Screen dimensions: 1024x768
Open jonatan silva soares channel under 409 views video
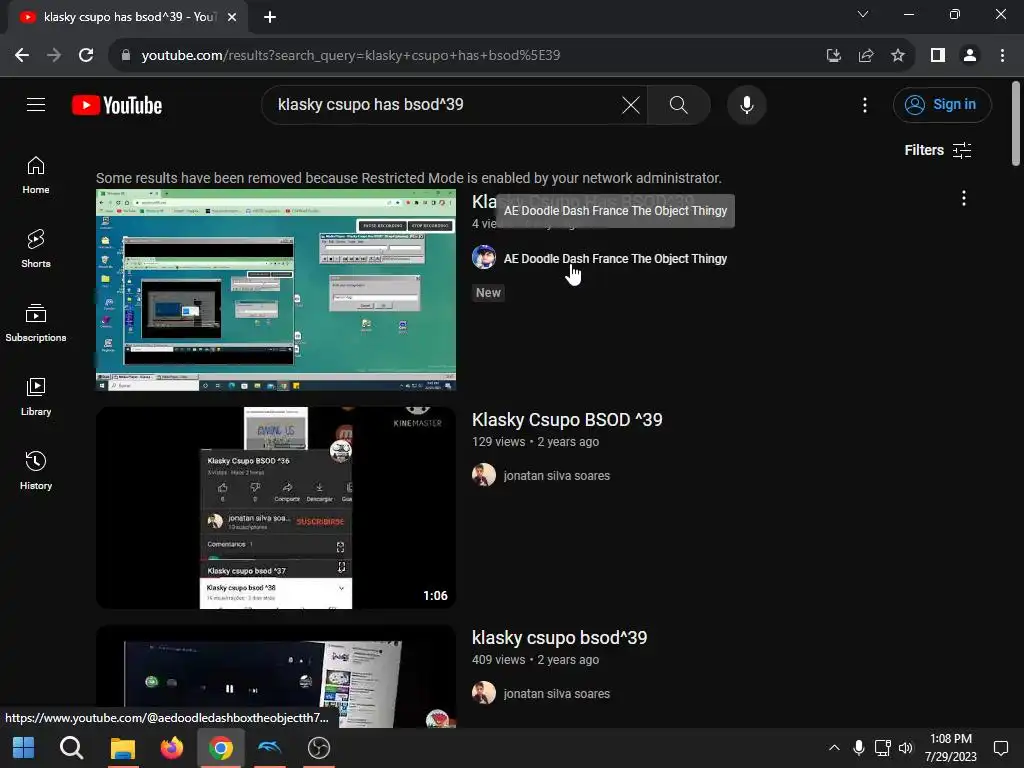[556, 694]
